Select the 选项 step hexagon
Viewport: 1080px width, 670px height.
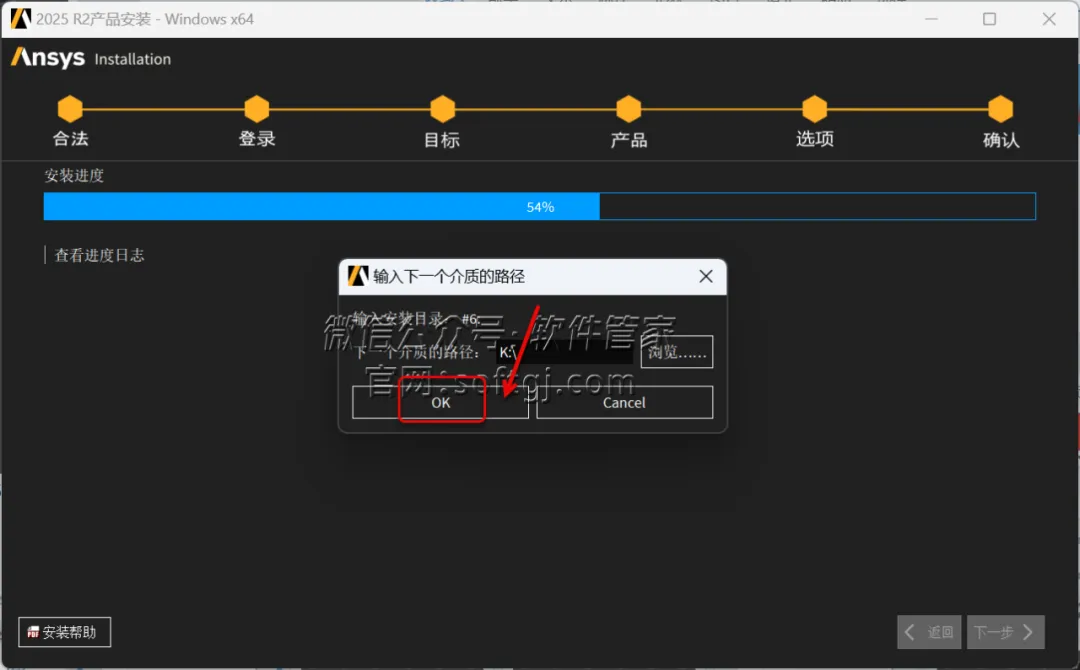point(815,108)
